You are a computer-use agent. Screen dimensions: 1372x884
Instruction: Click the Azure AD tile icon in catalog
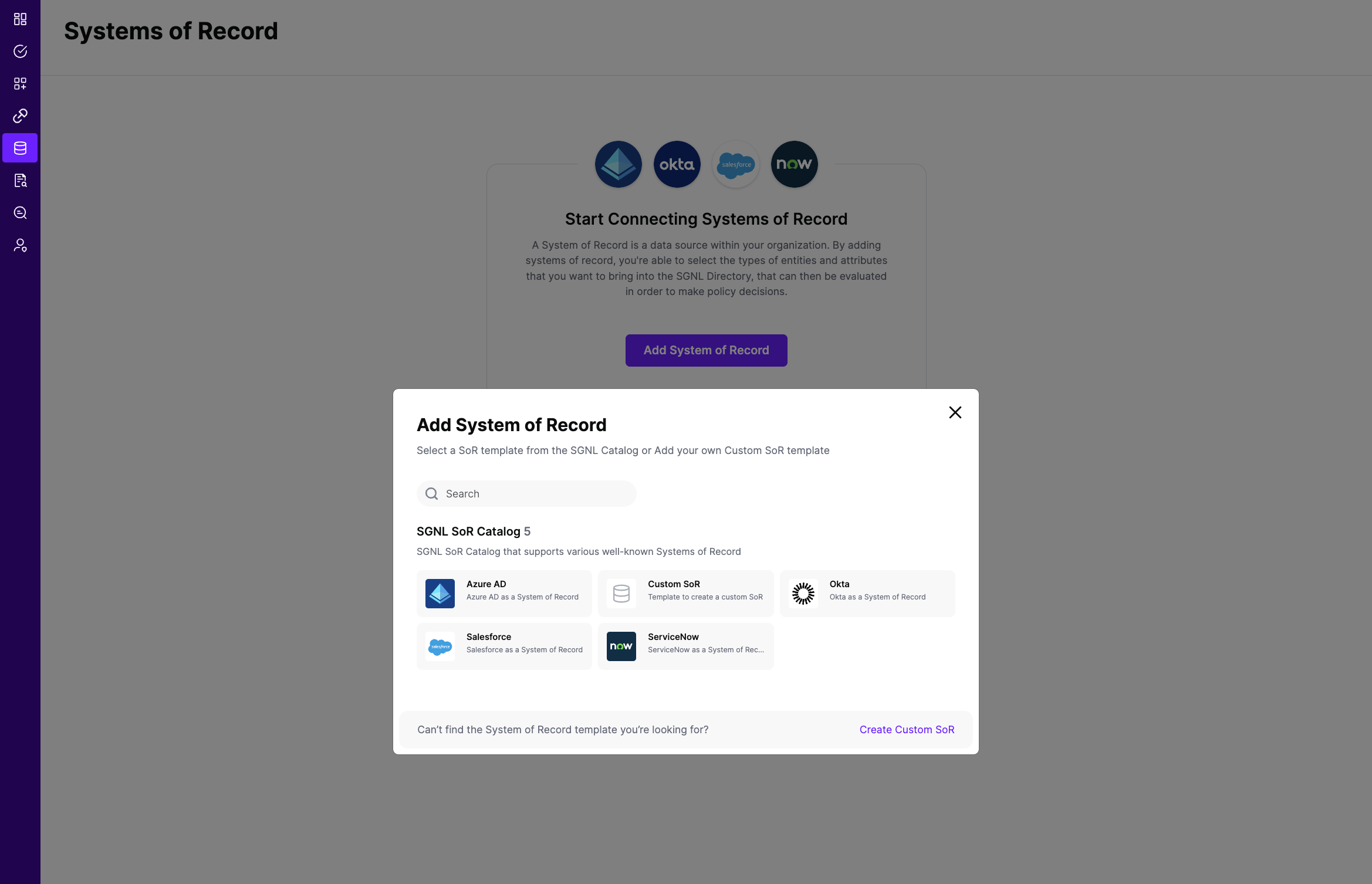(x=440, y=594)
